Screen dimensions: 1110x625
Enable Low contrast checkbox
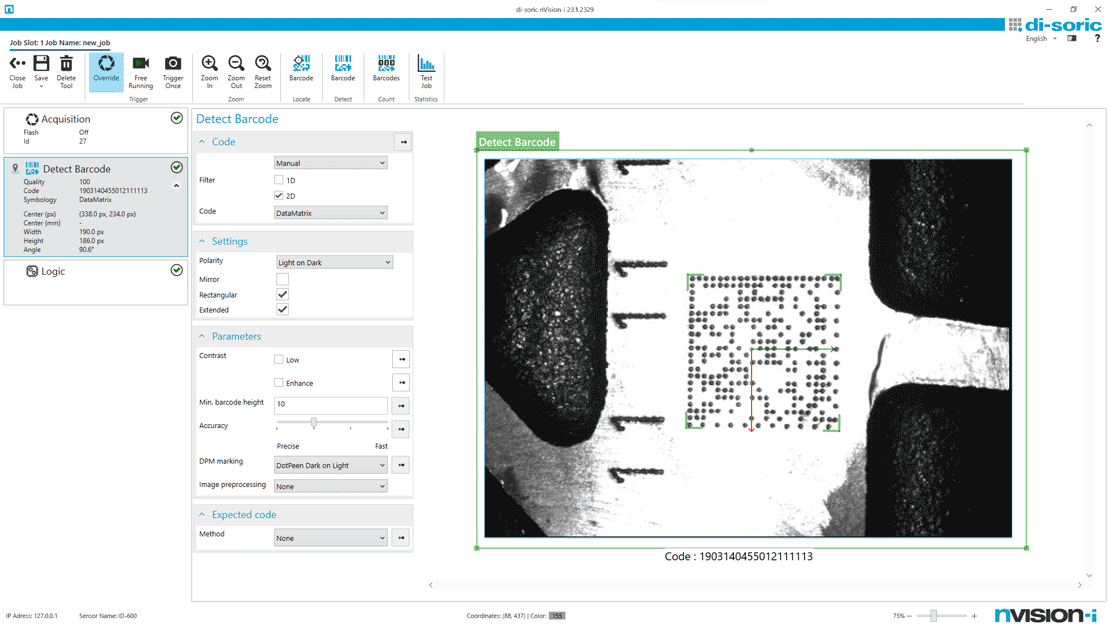coord(279,359)
